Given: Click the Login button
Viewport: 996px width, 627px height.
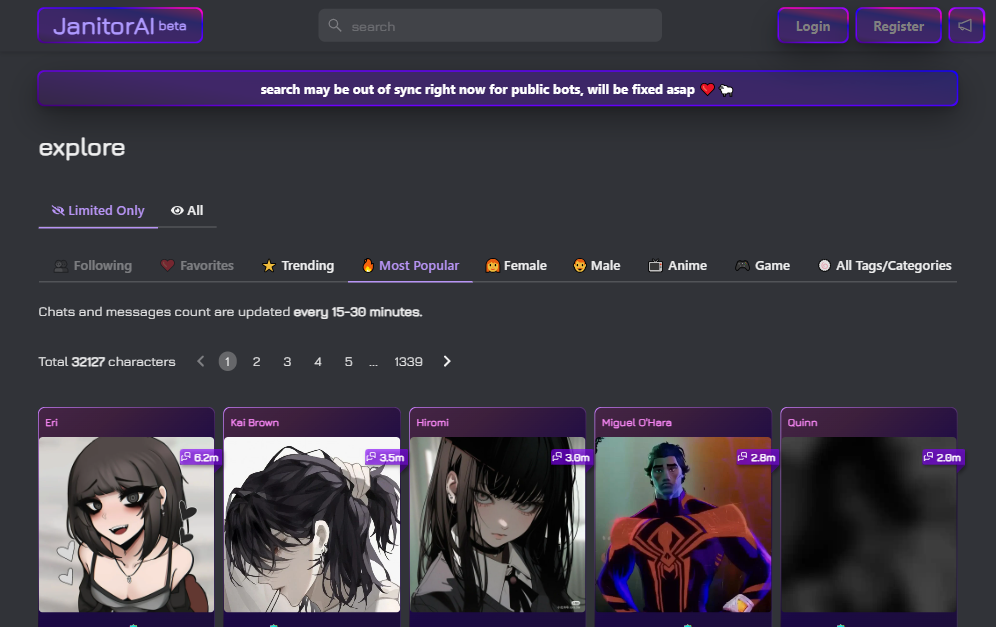Looking at the screenshot, I should pos(813,25).
